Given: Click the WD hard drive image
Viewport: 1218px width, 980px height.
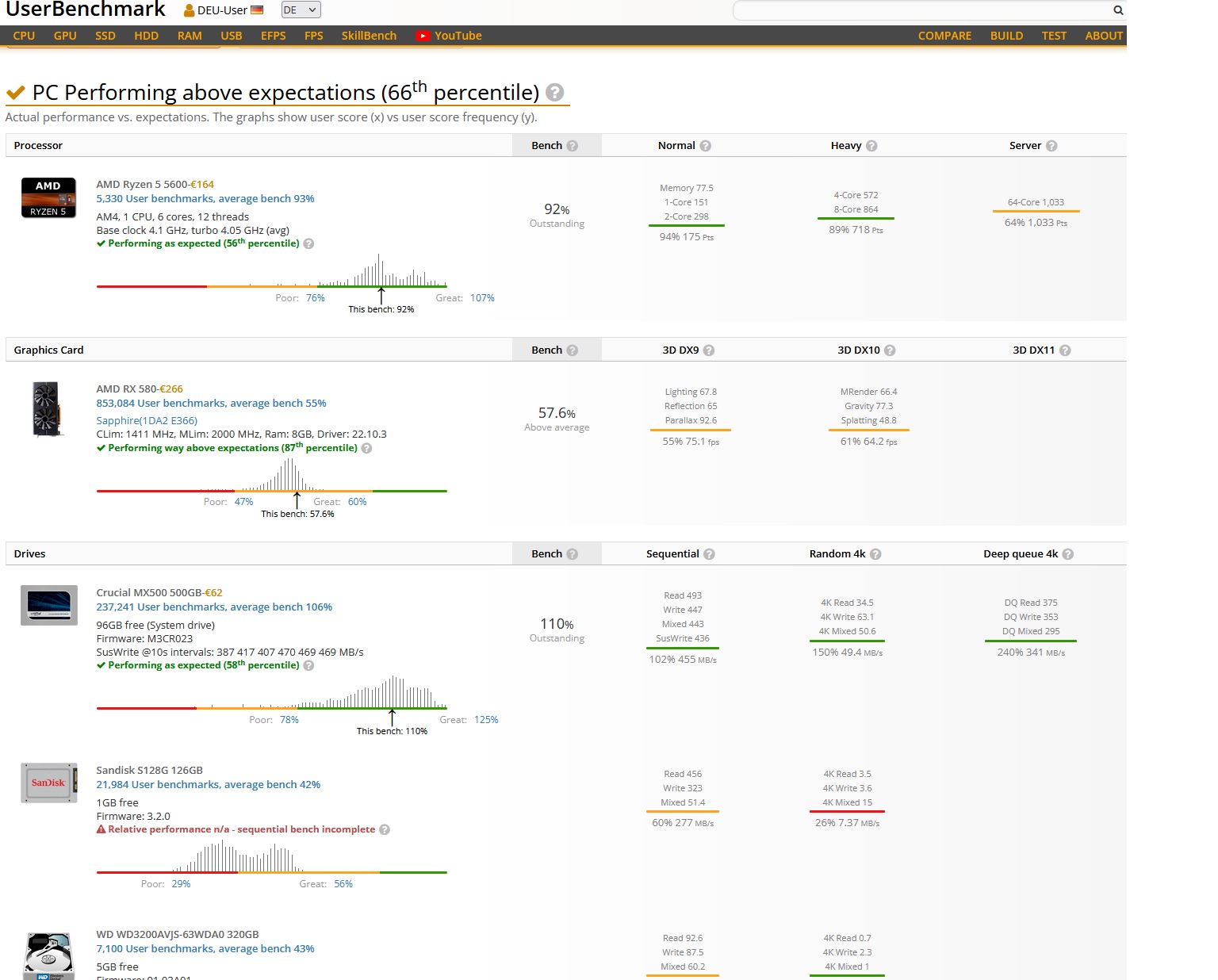Looking at the screenshot, I should pyautogui.click(x=49, y=955).
